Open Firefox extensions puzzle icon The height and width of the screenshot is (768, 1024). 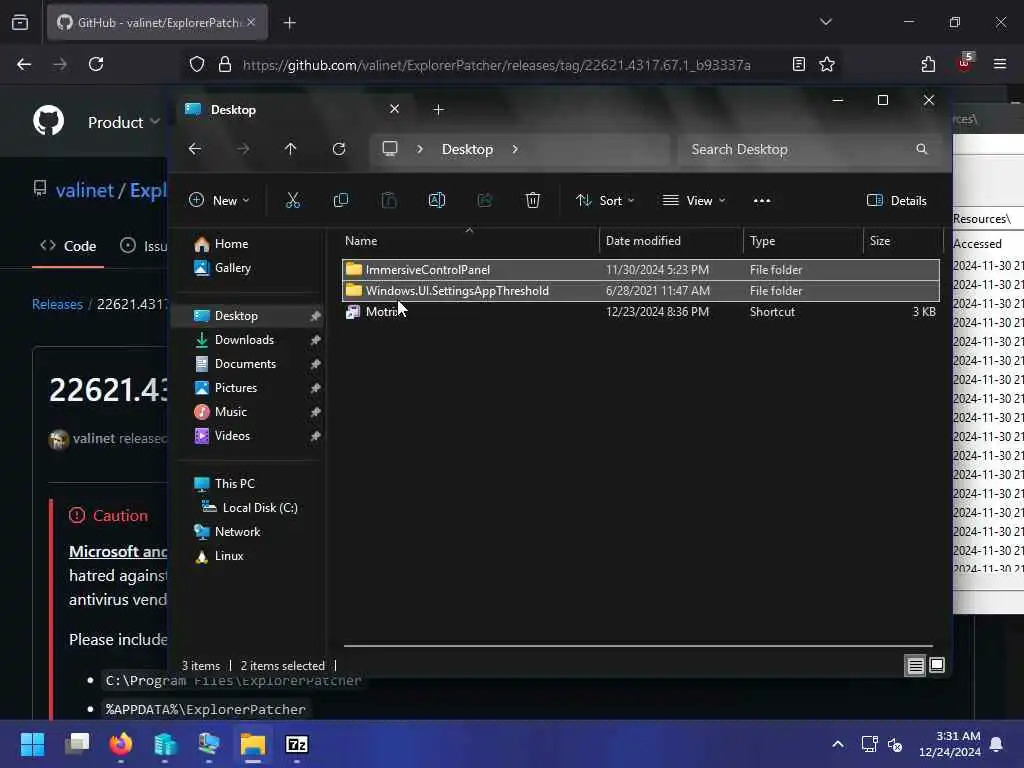[x=928, y=64]
